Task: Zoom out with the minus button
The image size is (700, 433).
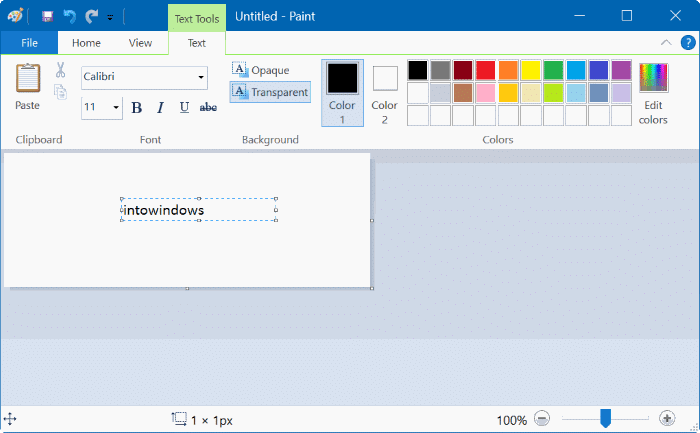Action: pyautogui.click(x=542, y=419)
